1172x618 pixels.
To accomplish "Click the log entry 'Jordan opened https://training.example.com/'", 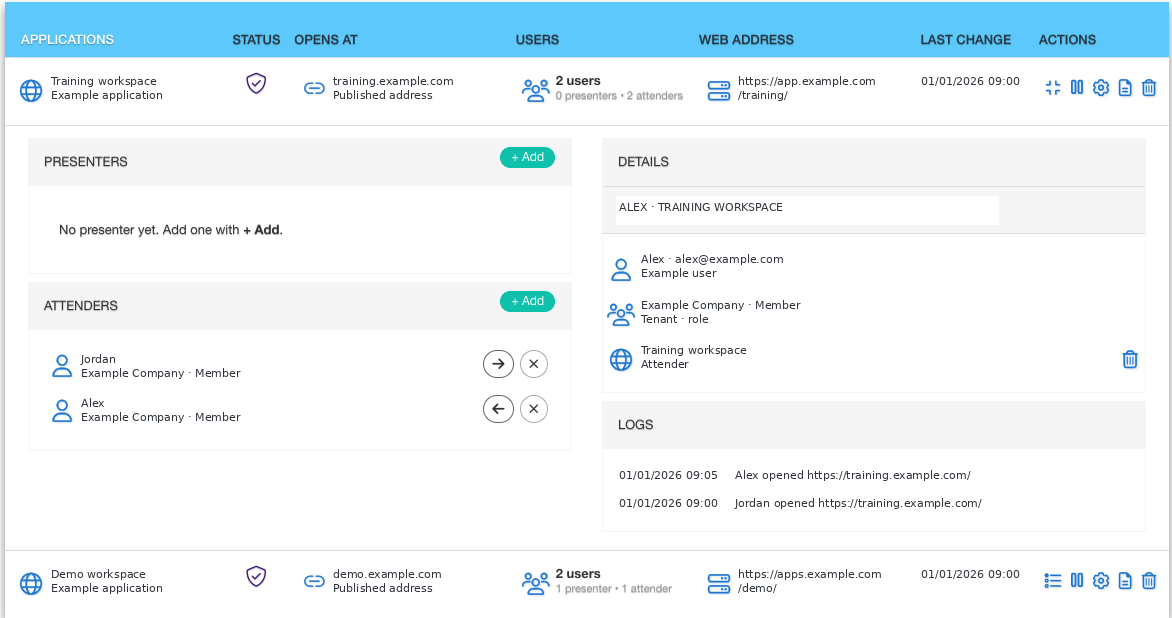I will click(858, 504).
